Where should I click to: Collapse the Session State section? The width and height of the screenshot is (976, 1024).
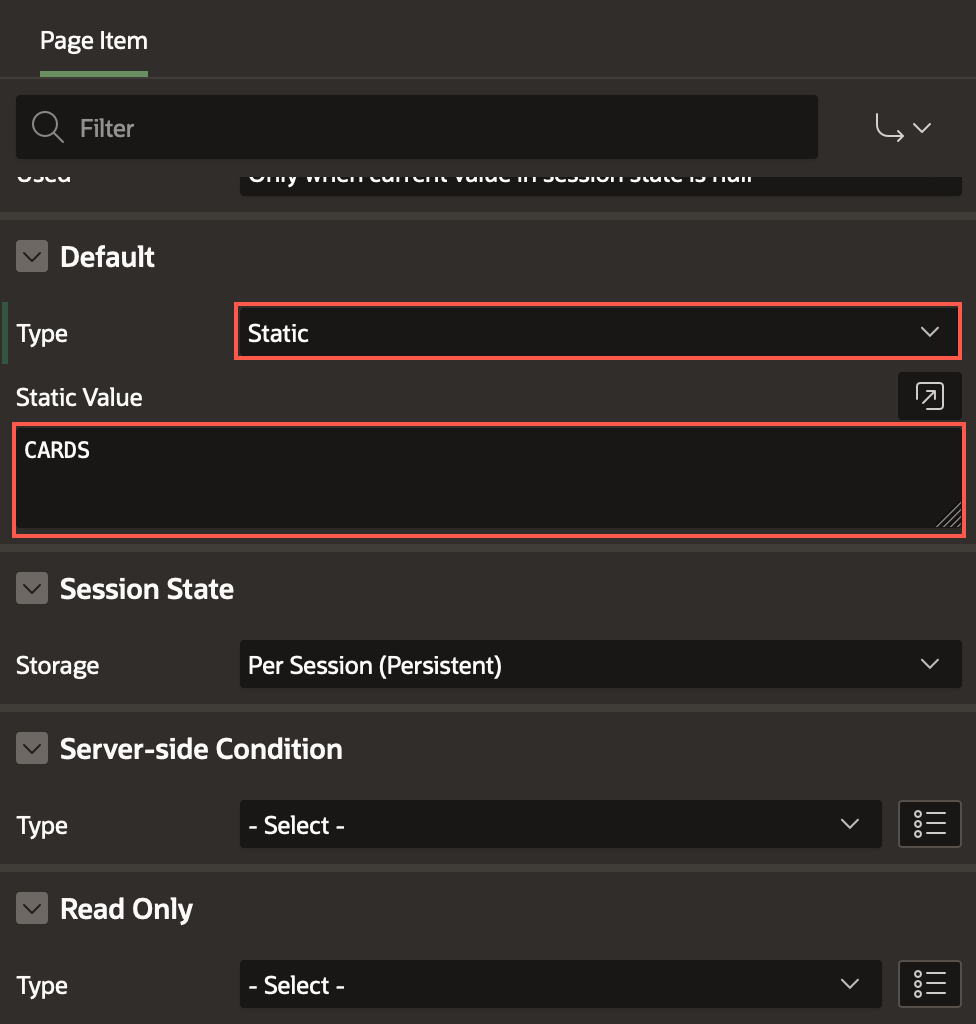[x=32, y=589]
